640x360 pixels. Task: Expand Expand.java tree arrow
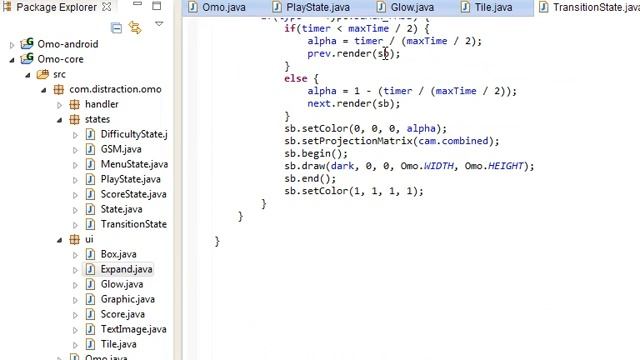(x=76, y=270)
